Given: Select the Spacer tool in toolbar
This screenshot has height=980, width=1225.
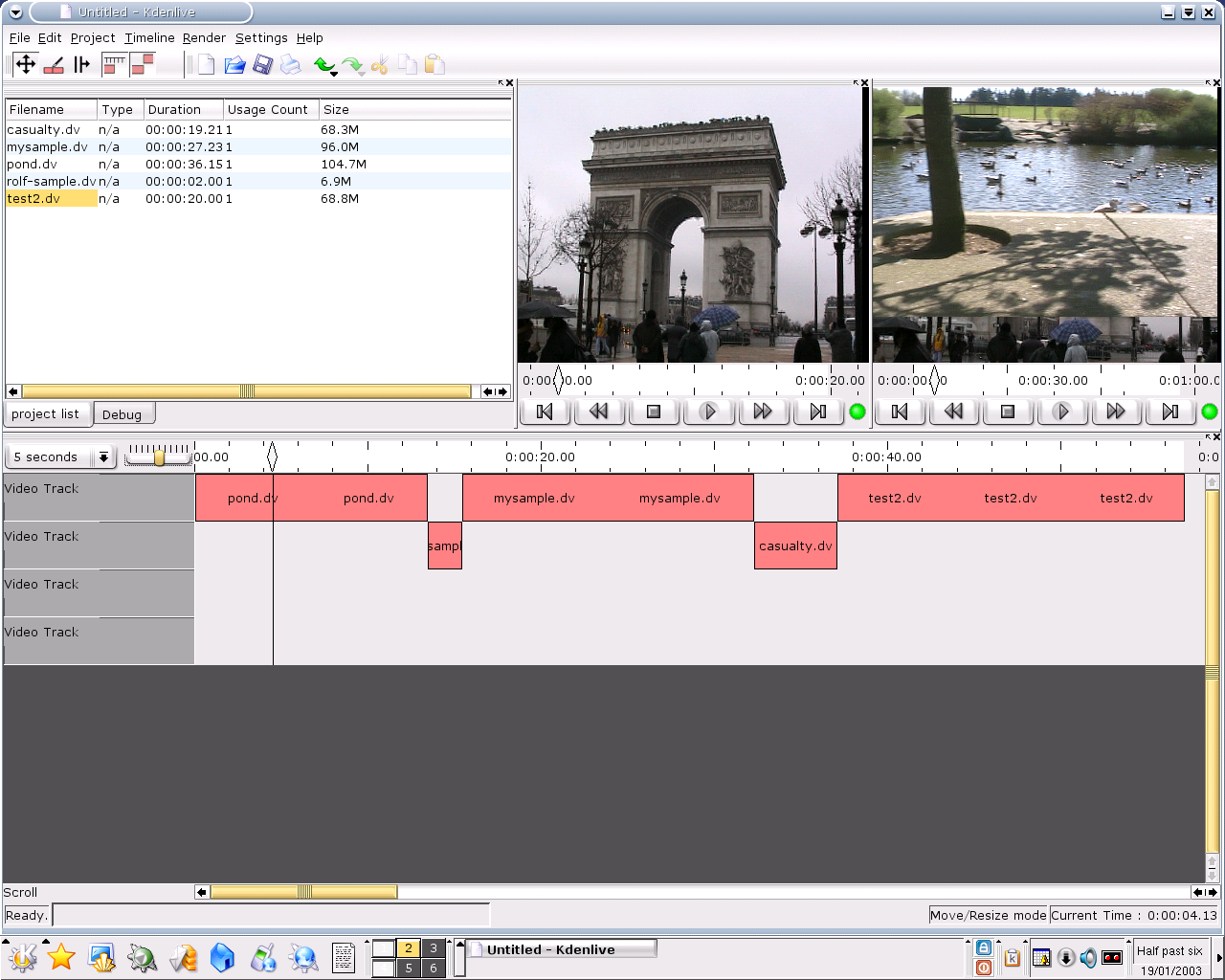Looking at the screenshot, I should pyautogui.click(x=82, y=64).
